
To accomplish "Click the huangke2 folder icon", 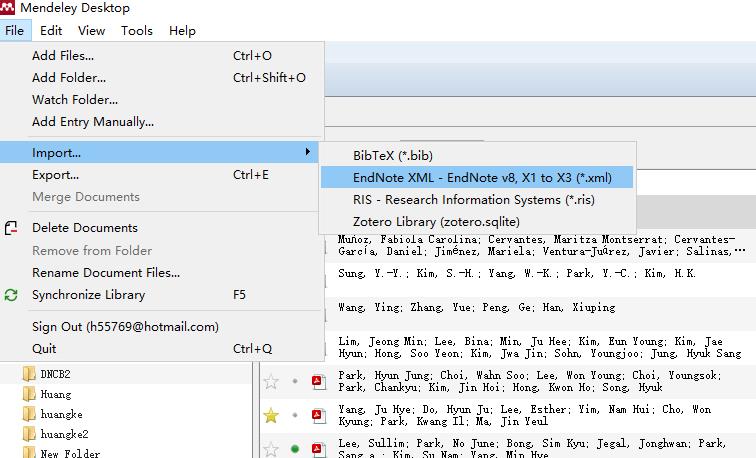I will (x=29, y=434).
